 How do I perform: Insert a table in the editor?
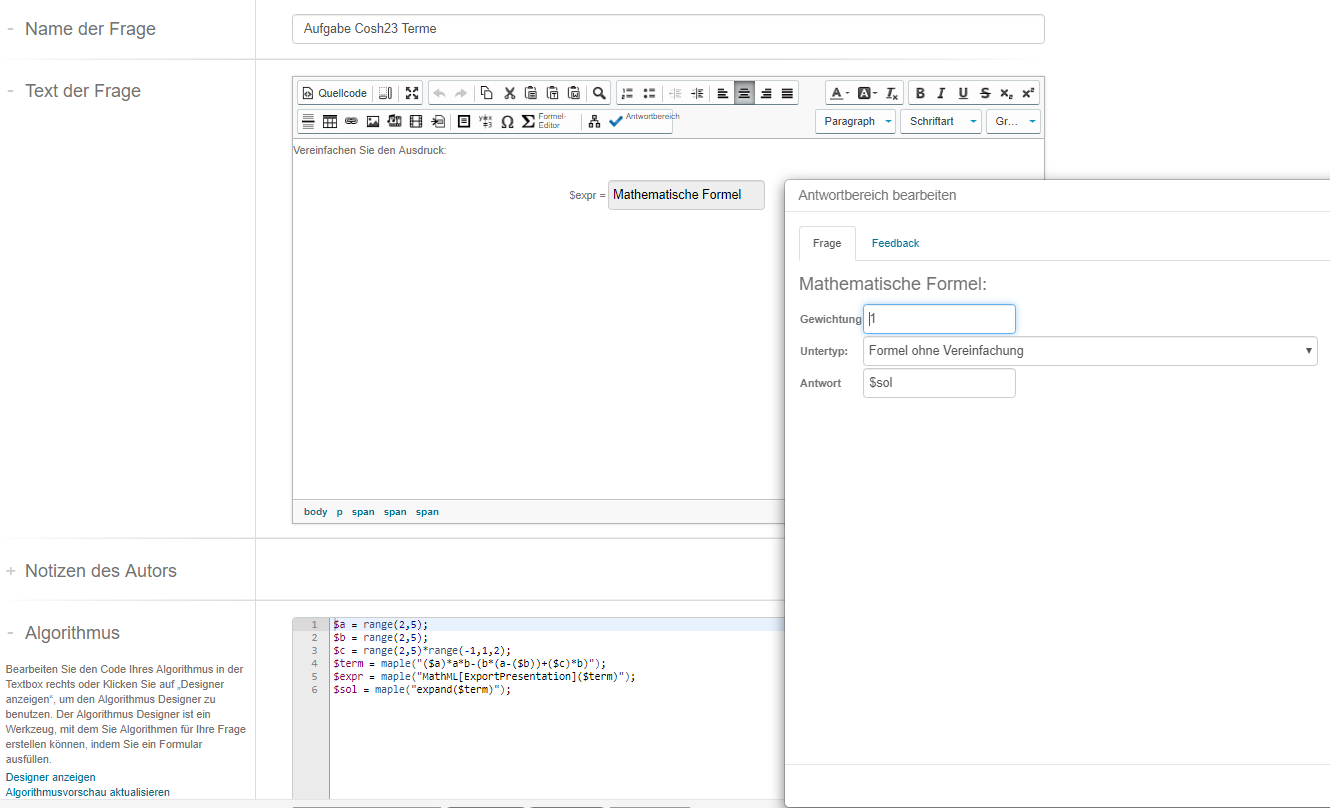(x=330, y=121)
